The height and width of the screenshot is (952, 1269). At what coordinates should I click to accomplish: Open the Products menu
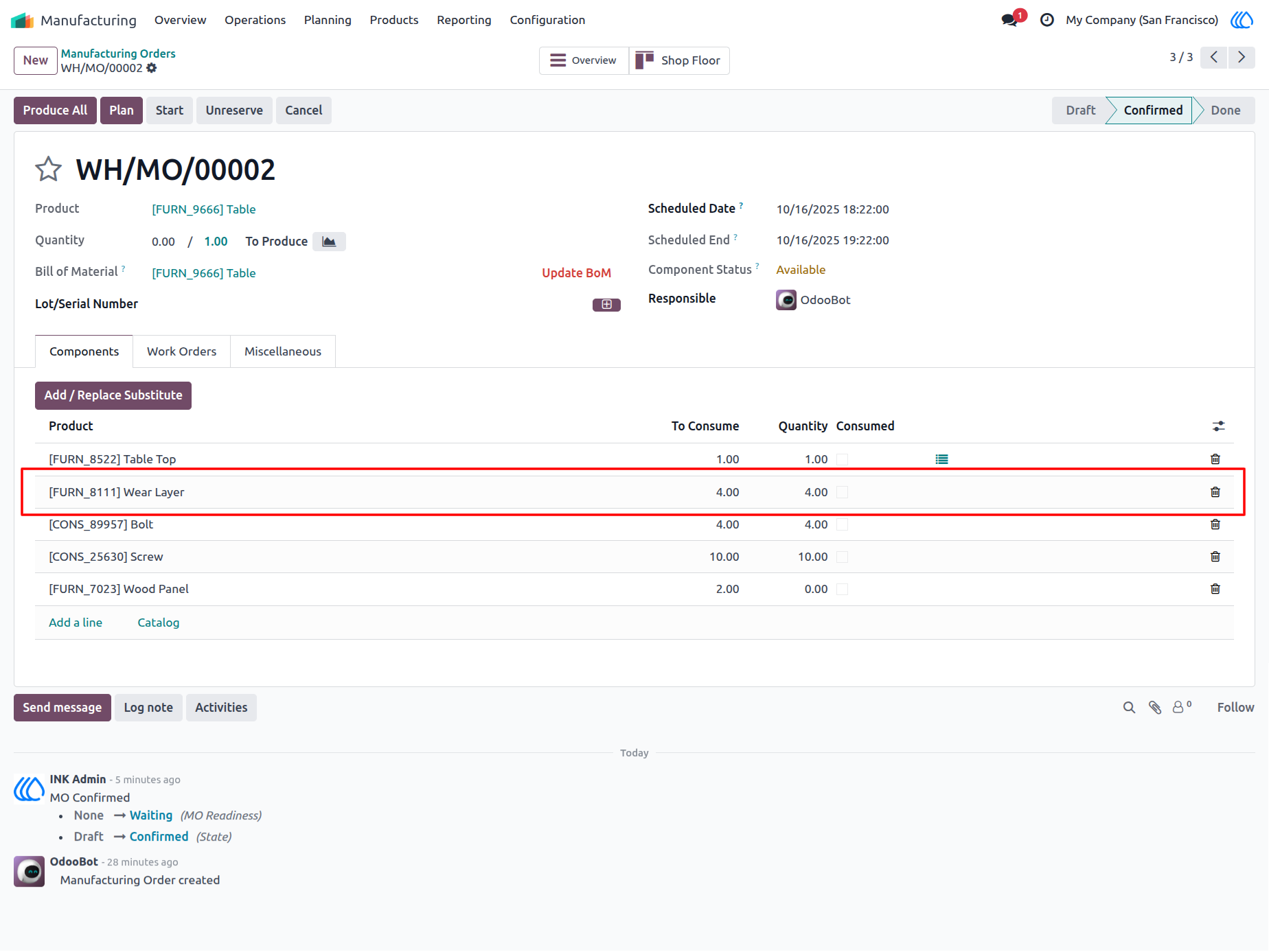tap(394, 20)
